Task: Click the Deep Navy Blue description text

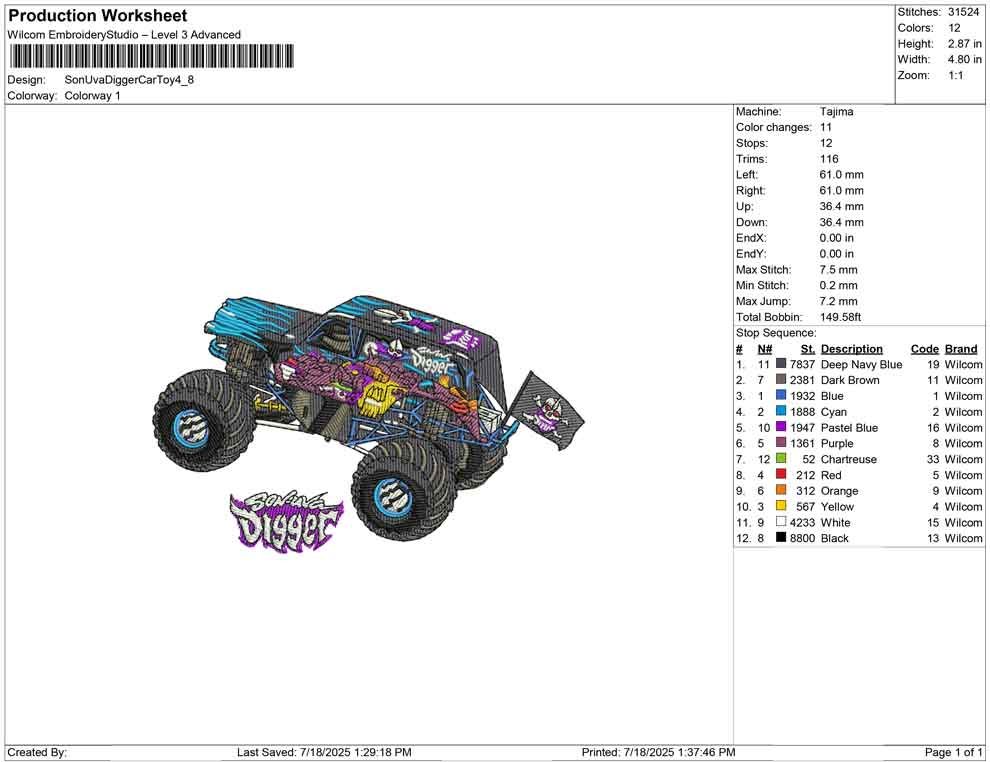Action: (x=861, y=364)
